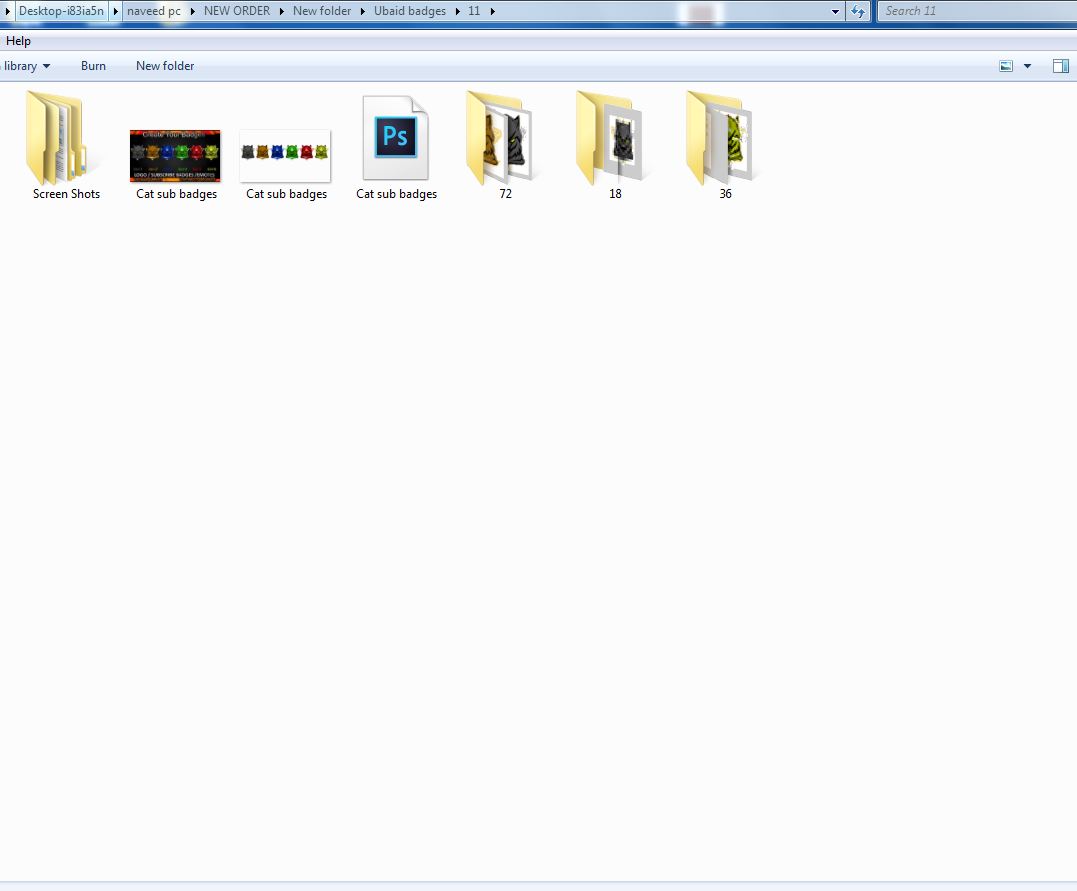Navigate to naveed pc in breadcrumb
1077x891 pixels.
(x=154, y=11)
